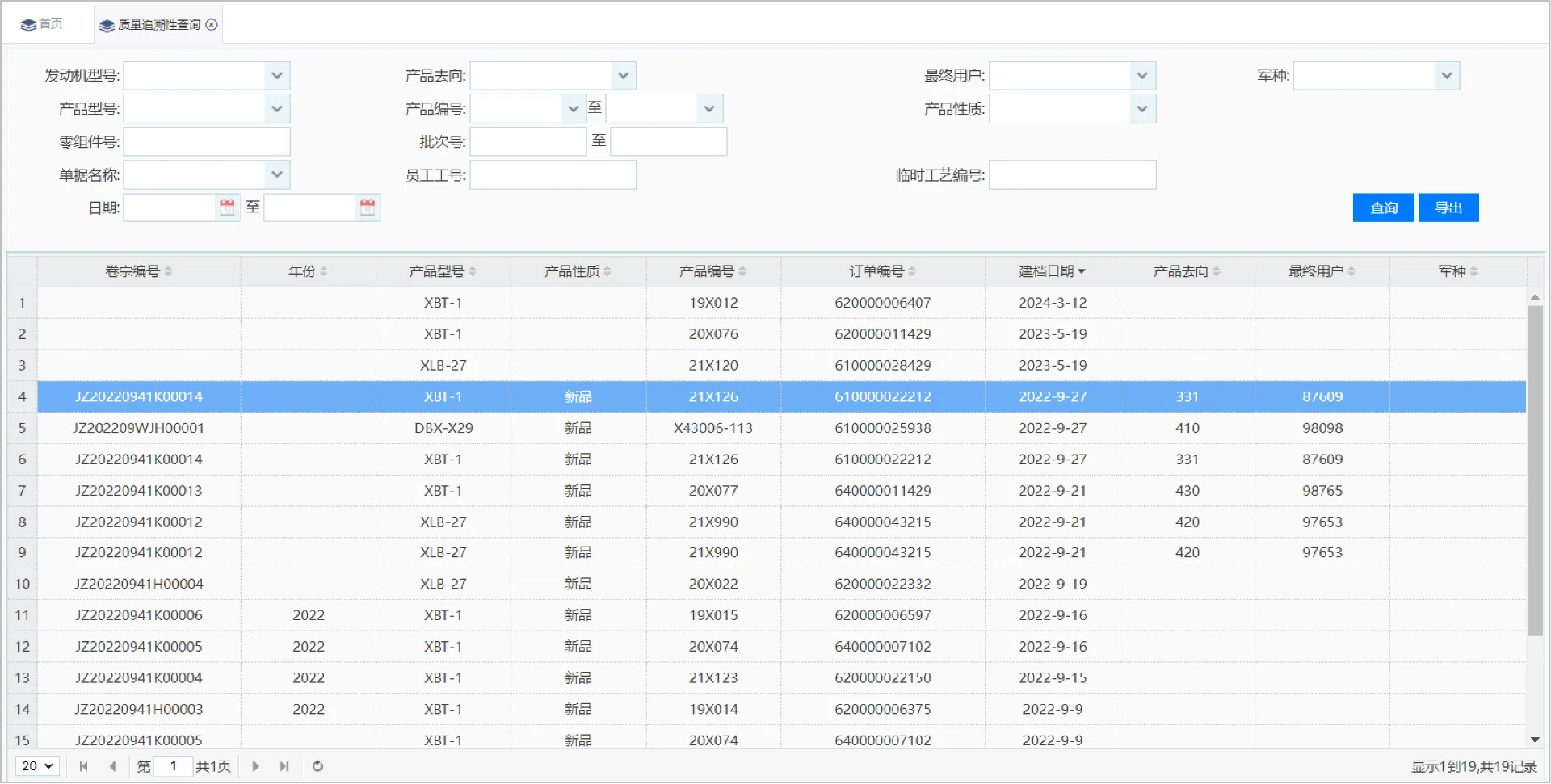Open the first 产品编号 start dropdown

click(x=573, y=109)
